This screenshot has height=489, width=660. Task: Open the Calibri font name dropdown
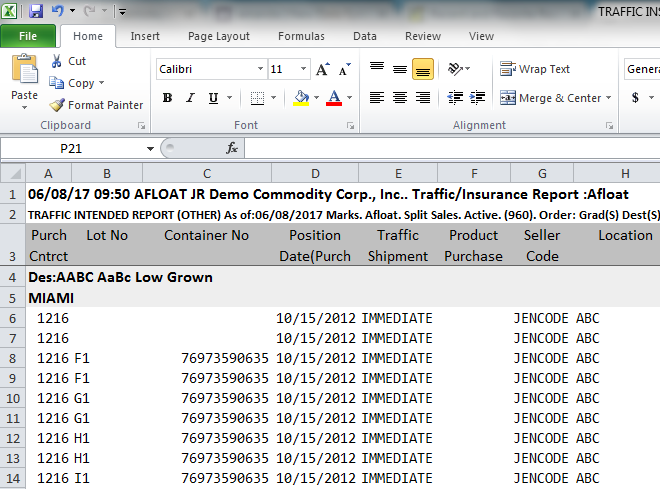[260, 69]
